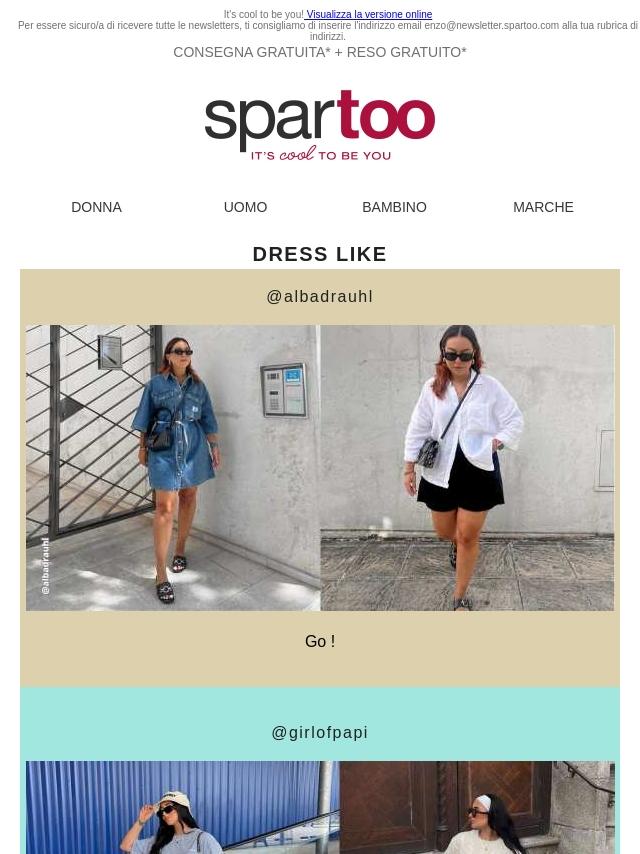This screenshot has height=854, width=640.
Task: Click the beige @albadrauhl section background
Action: pos(320,667)
